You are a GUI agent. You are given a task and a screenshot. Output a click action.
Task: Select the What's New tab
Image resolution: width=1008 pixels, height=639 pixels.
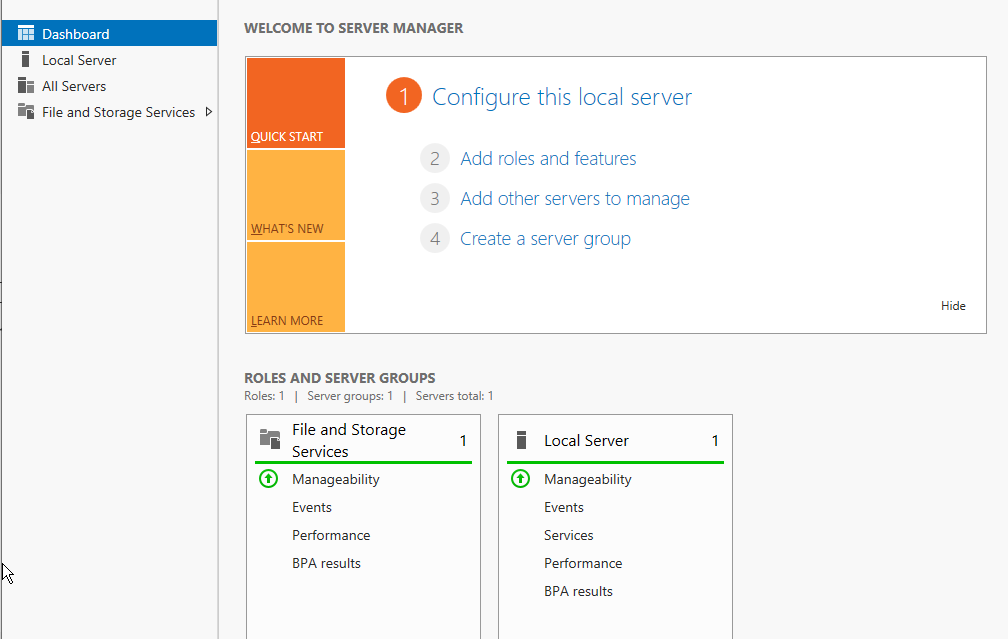pos(296,195)
